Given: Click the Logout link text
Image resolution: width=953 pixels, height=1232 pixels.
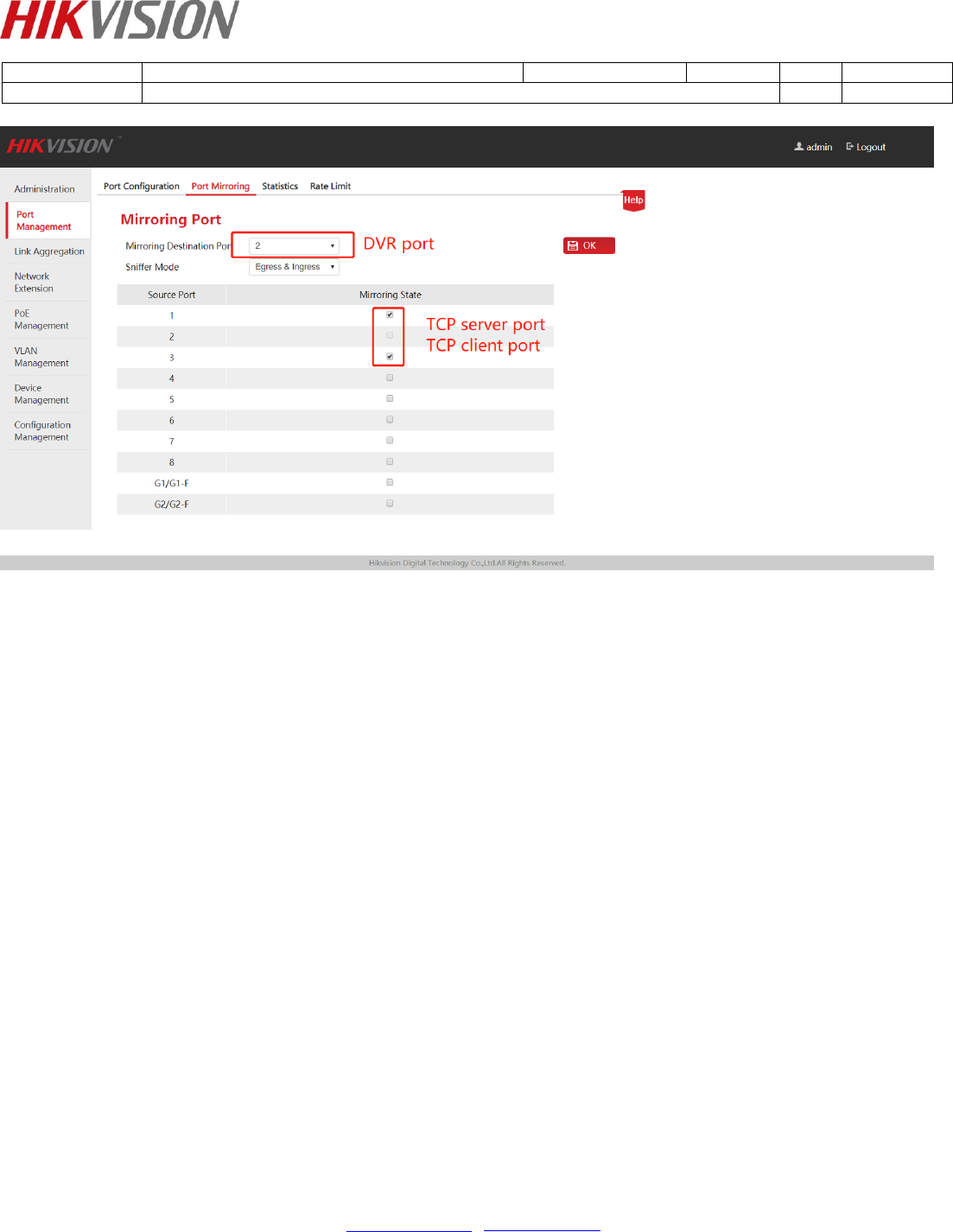Looking at the screenshot, I should tap(871, 148).
